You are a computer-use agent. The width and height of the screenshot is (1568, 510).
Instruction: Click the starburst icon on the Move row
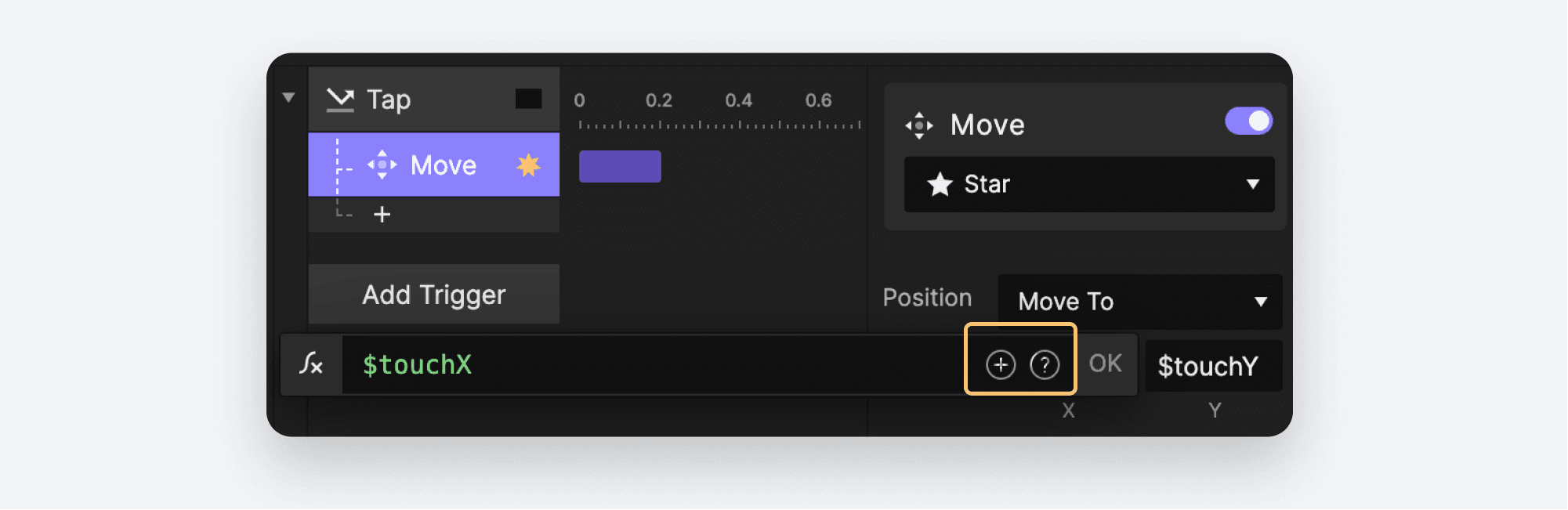tap(530, 165)
